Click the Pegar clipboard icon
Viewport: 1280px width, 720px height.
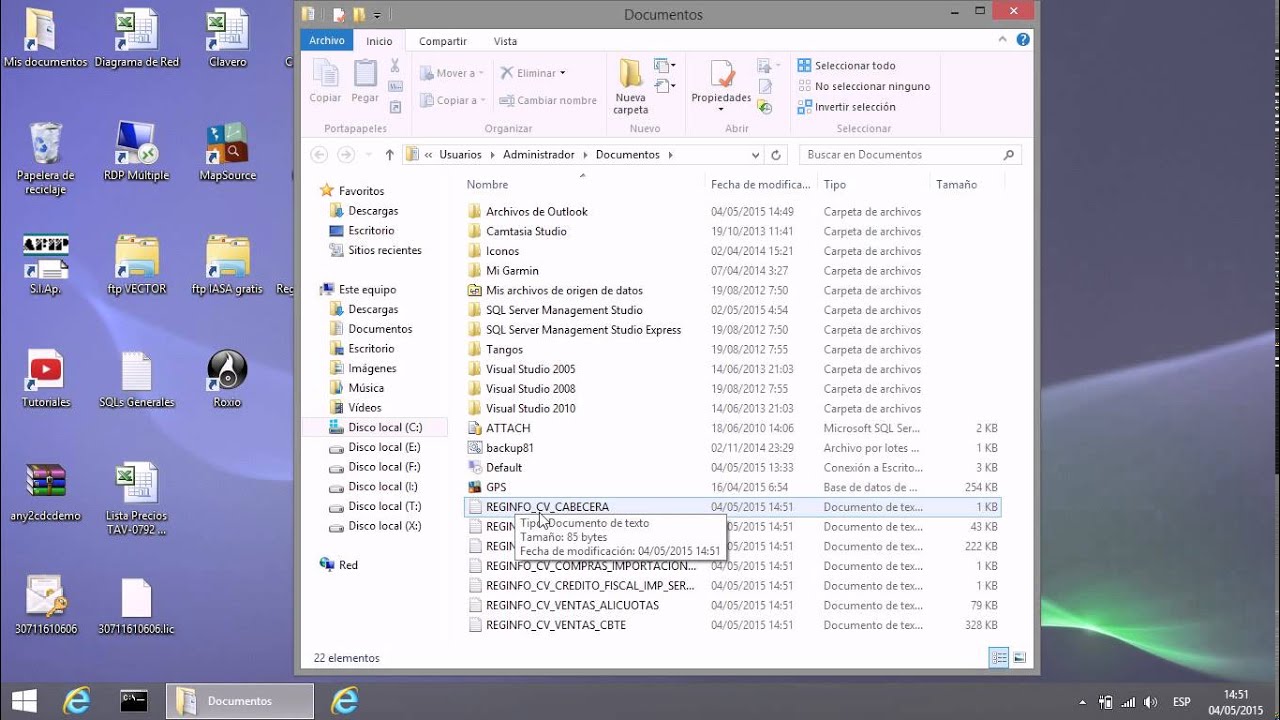point(365,74)
